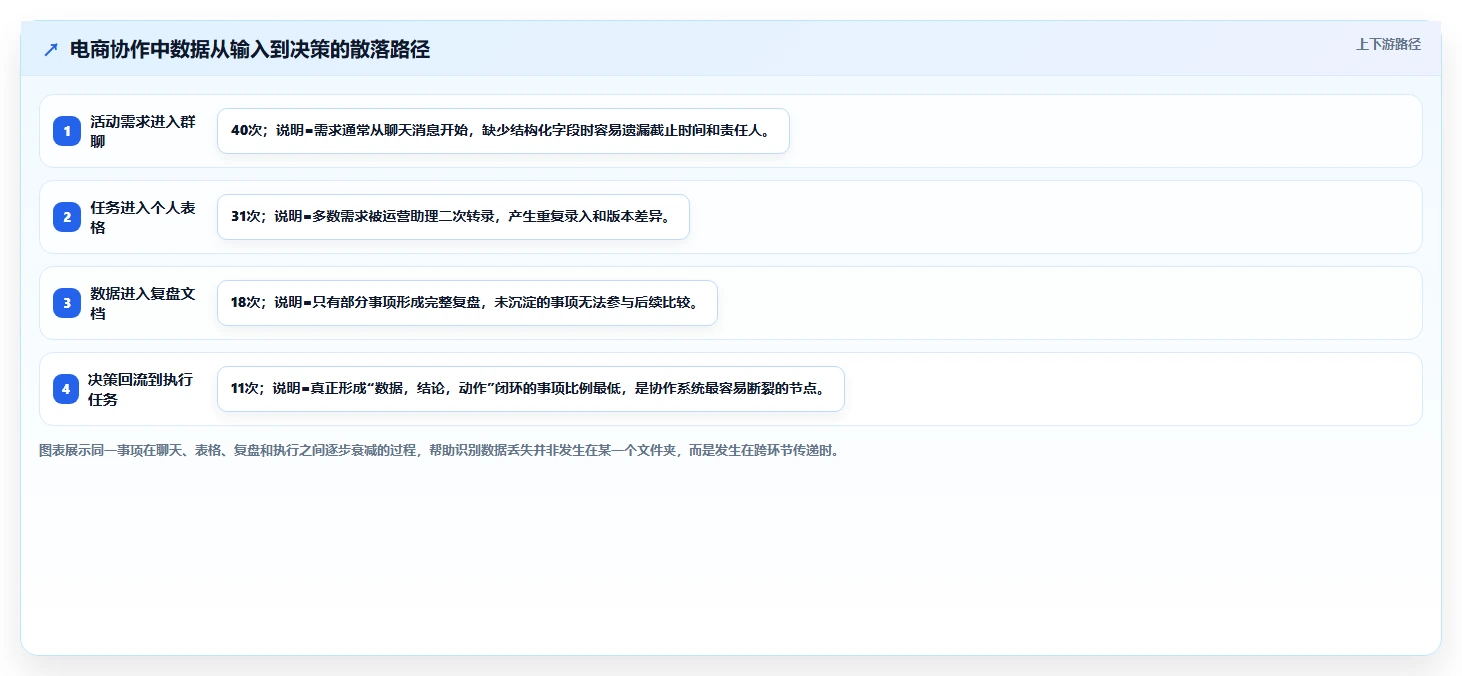
Task: Select the label 数据进入复盘文档
Action: pos(143,303)
